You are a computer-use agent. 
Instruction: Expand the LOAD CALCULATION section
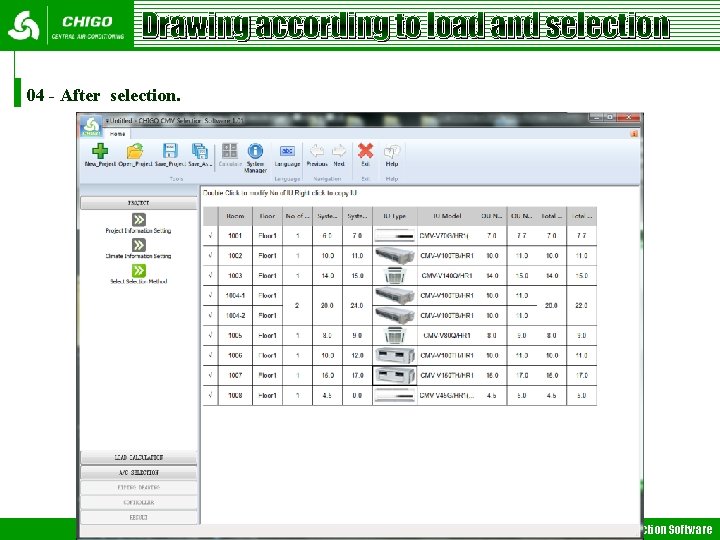[139, 457]
